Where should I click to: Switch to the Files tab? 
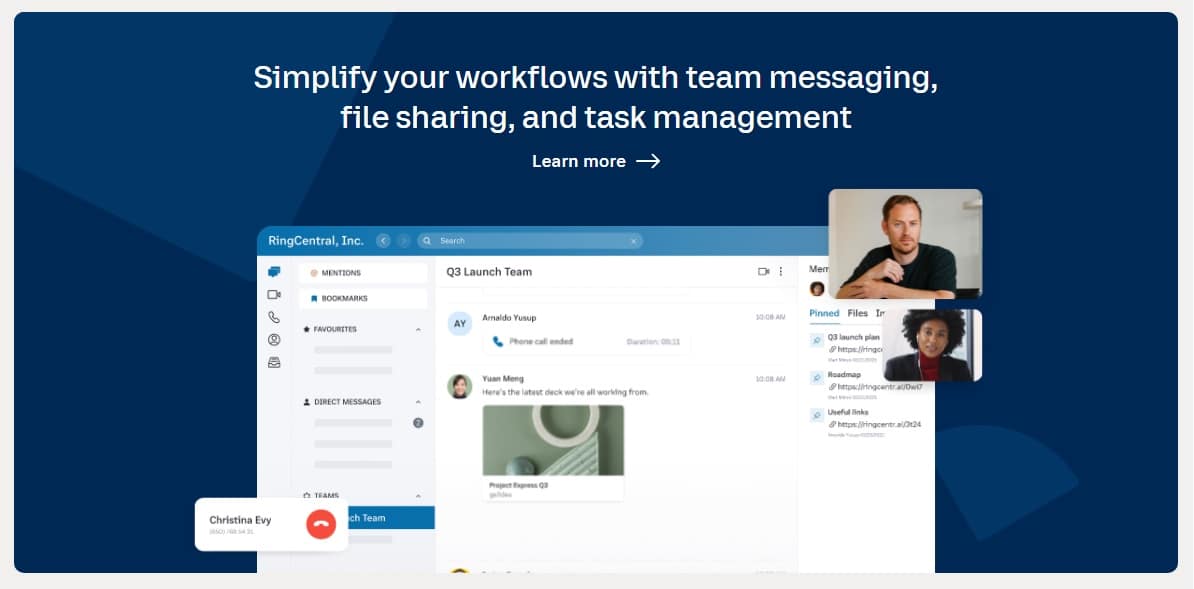[858, 313]
